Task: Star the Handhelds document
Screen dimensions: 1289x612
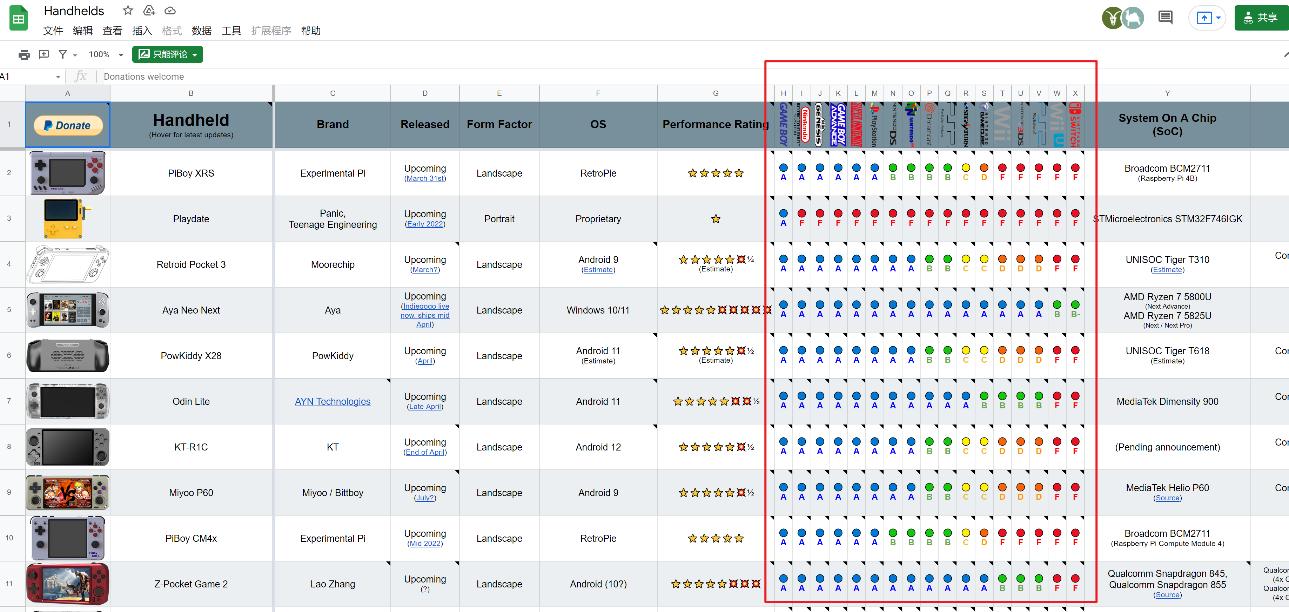Action: 127,11
